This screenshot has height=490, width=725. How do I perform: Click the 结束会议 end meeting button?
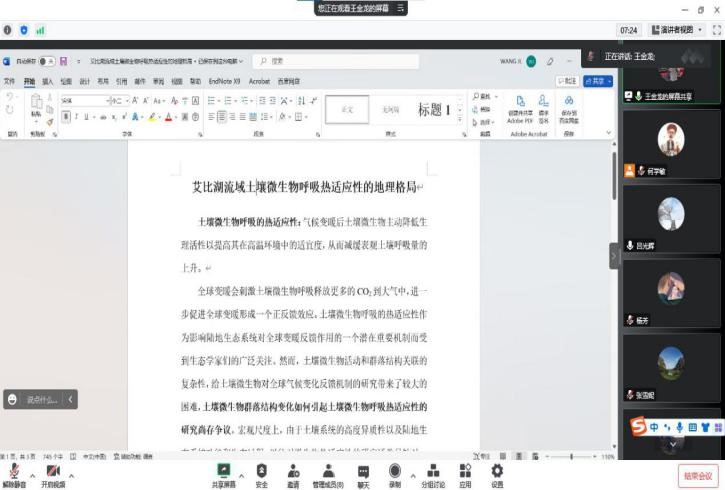click(697, 476)
